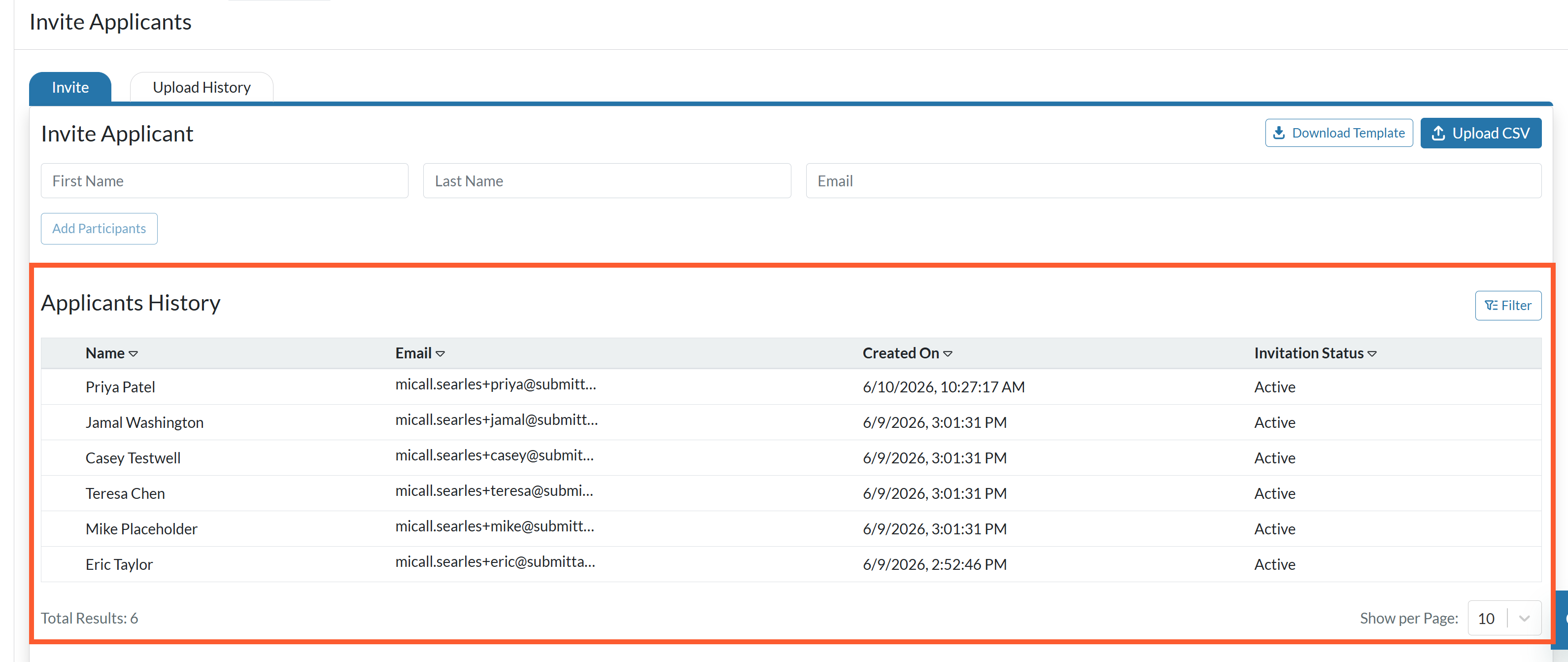Screen dimensions: 1568x662
Task: Switch to the Upload History tab
Action: [202, 87]
